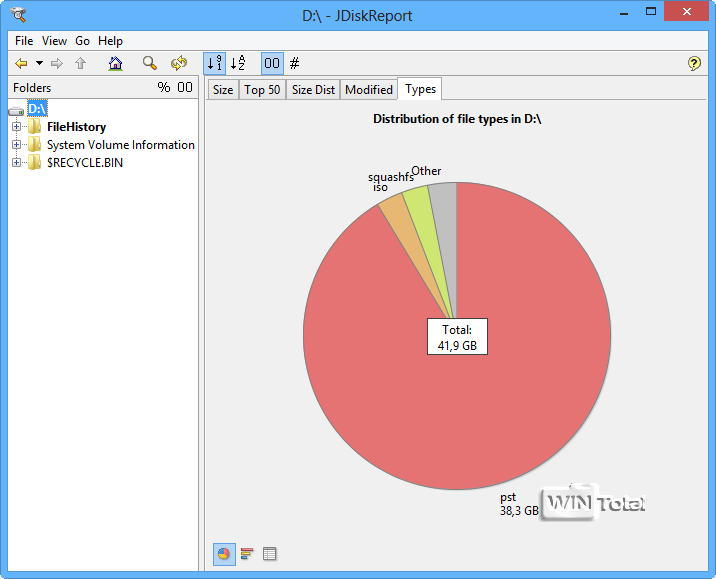Close the JDiskReport window

[x=687, y=12]
